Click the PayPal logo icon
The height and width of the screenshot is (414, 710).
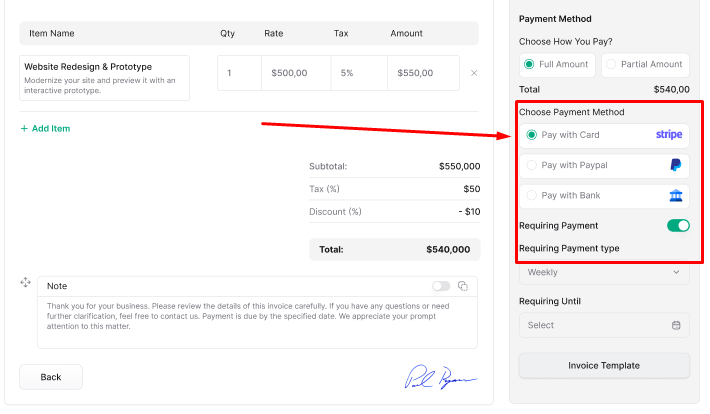coord(676,165)
